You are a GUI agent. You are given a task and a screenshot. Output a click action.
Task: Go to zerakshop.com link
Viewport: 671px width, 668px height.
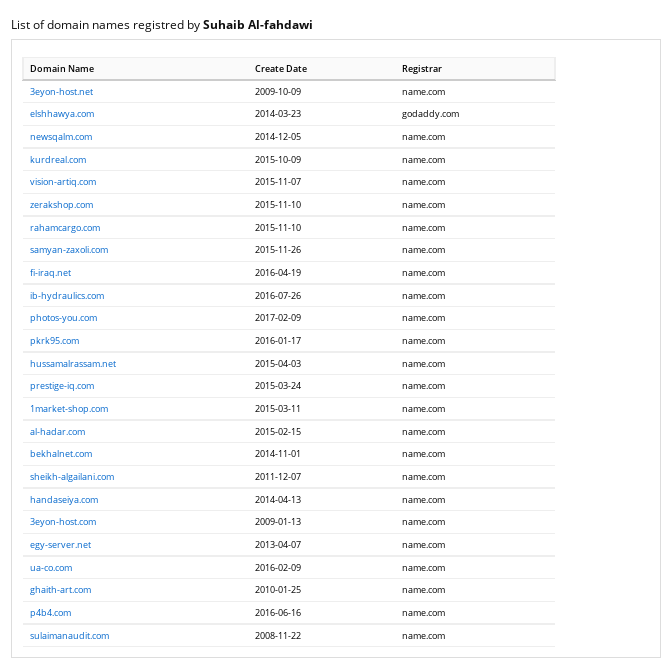(x=61, y=205)
